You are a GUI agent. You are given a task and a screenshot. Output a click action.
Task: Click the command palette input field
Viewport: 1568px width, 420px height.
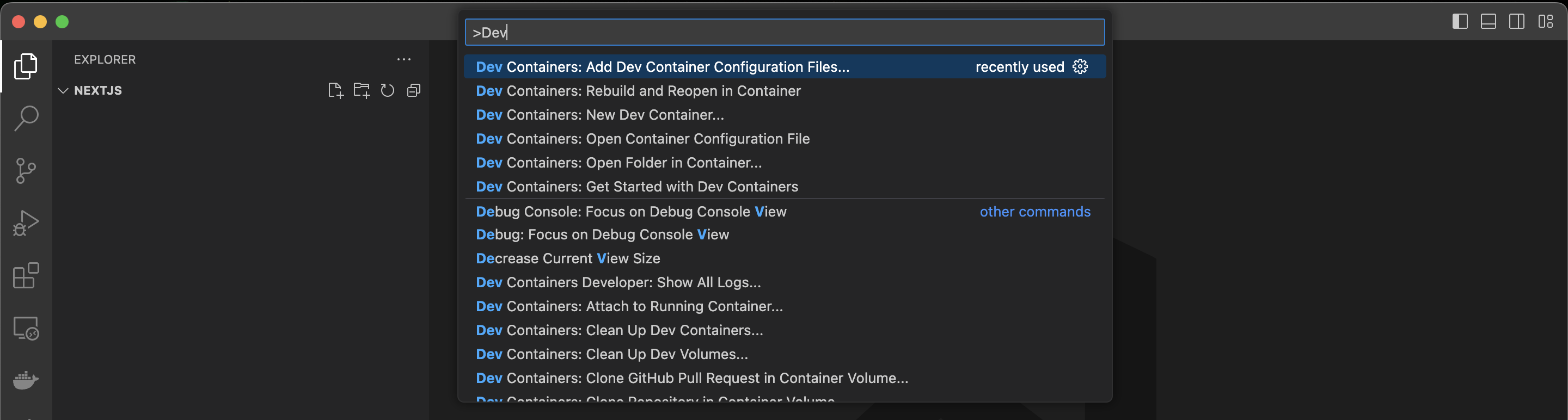784,32
